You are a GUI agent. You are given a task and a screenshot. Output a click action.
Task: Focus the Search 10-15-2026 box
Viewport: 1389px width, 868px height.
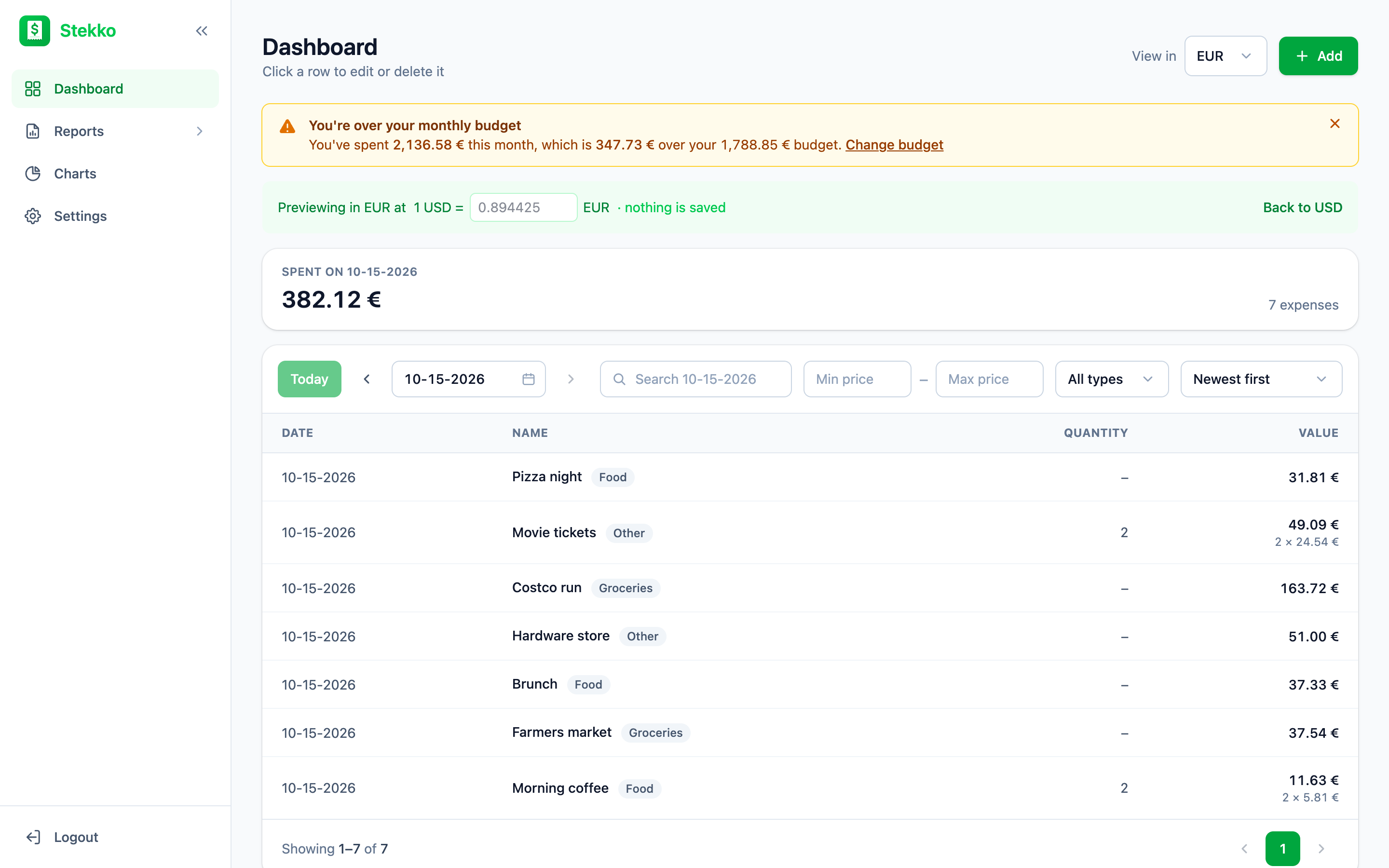695,379
